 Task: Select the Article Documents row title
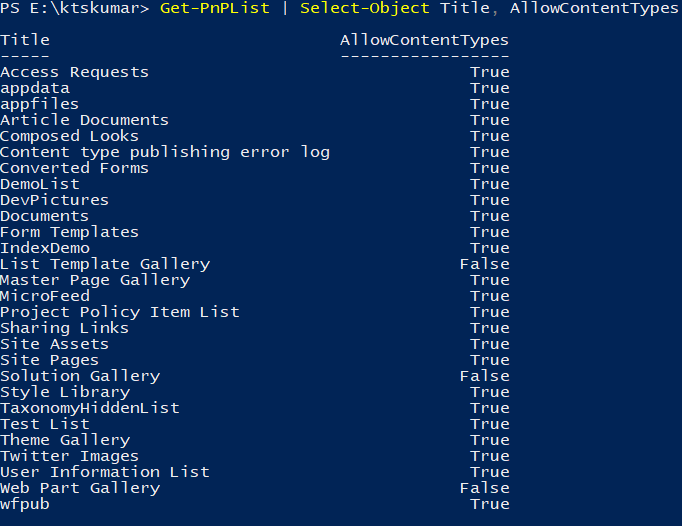(84, 121)
